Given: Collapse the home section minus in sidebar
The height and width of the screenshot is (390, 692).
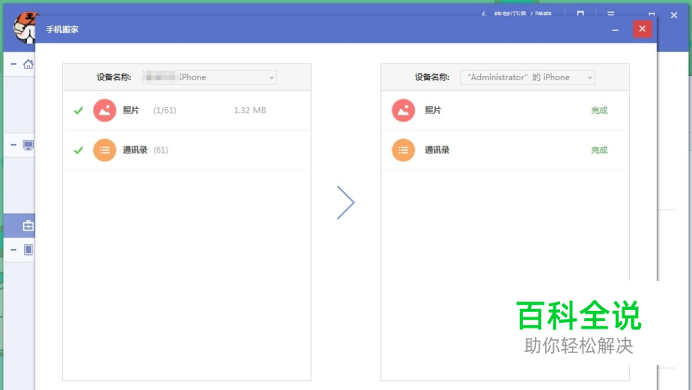Looking at the screenshot, I should 14,64.
